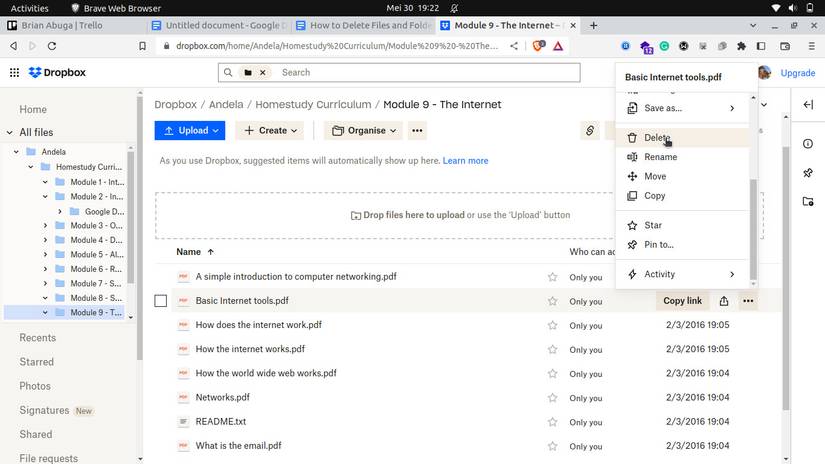Open the Learn more link

coord(465,161)
